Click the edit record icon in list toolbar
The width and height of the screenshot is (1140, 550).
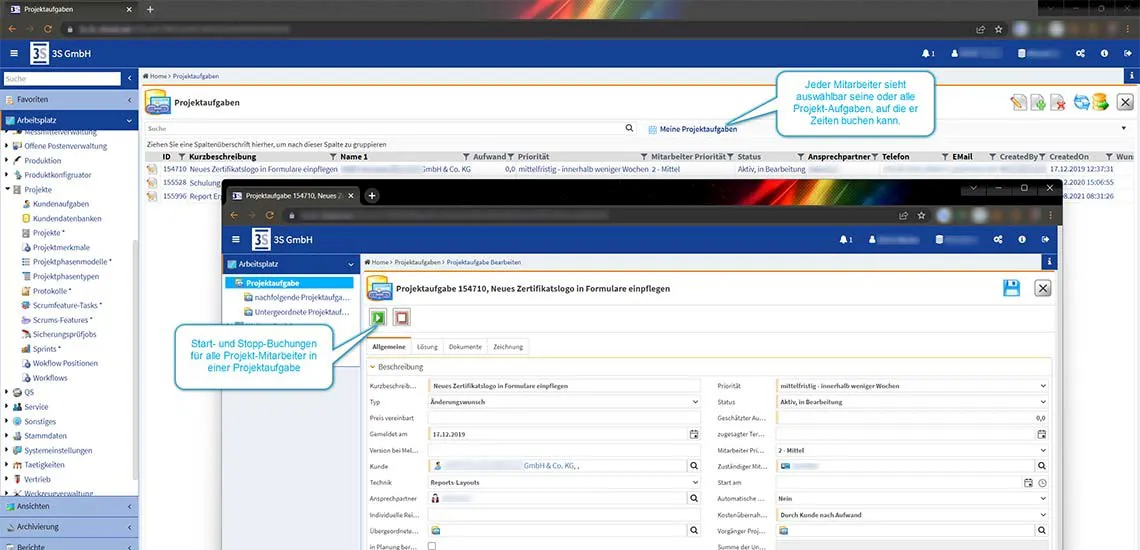tap(1018, 102)
